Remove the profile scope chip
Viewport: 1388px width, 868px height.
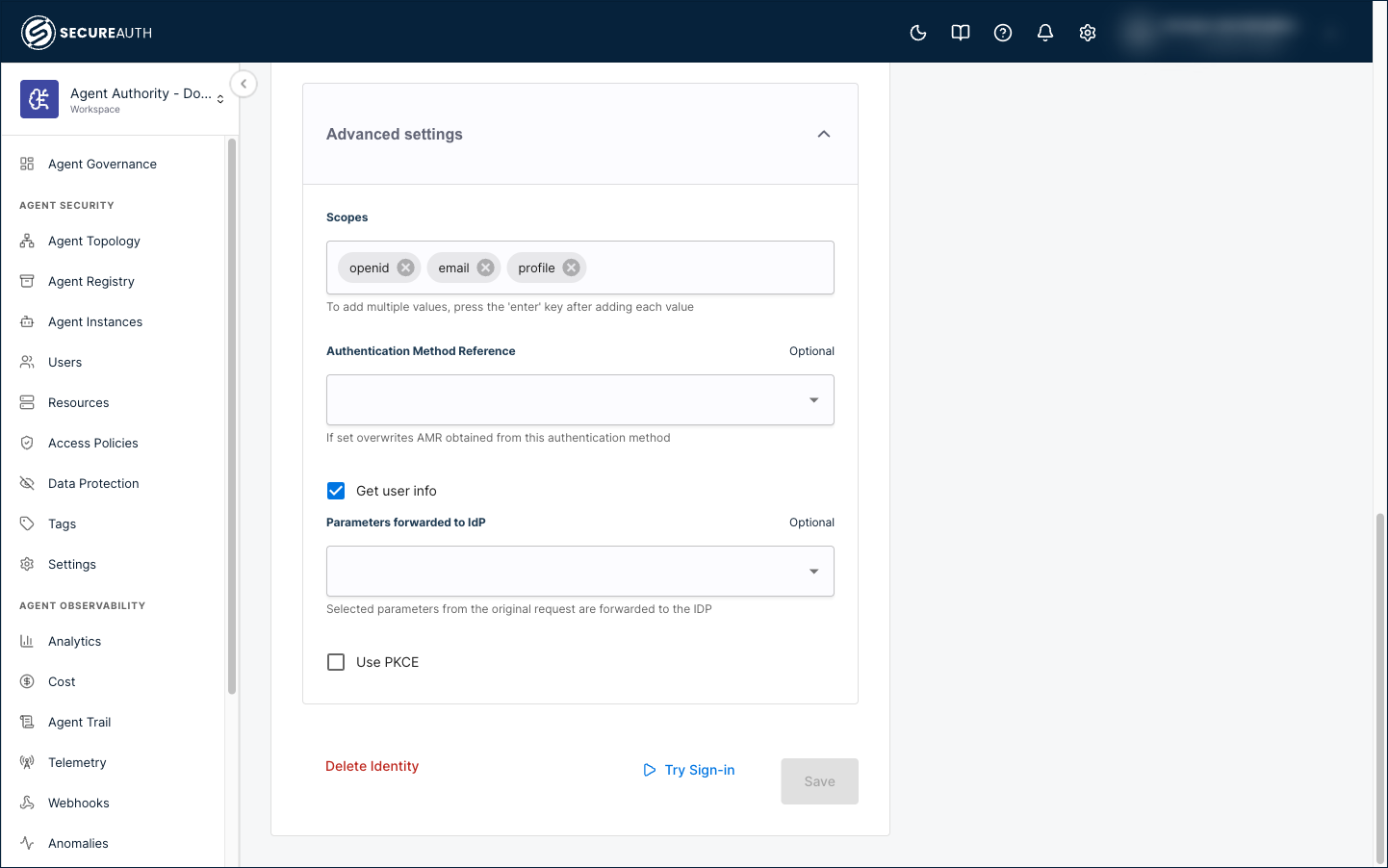click(x=572, y=268)
